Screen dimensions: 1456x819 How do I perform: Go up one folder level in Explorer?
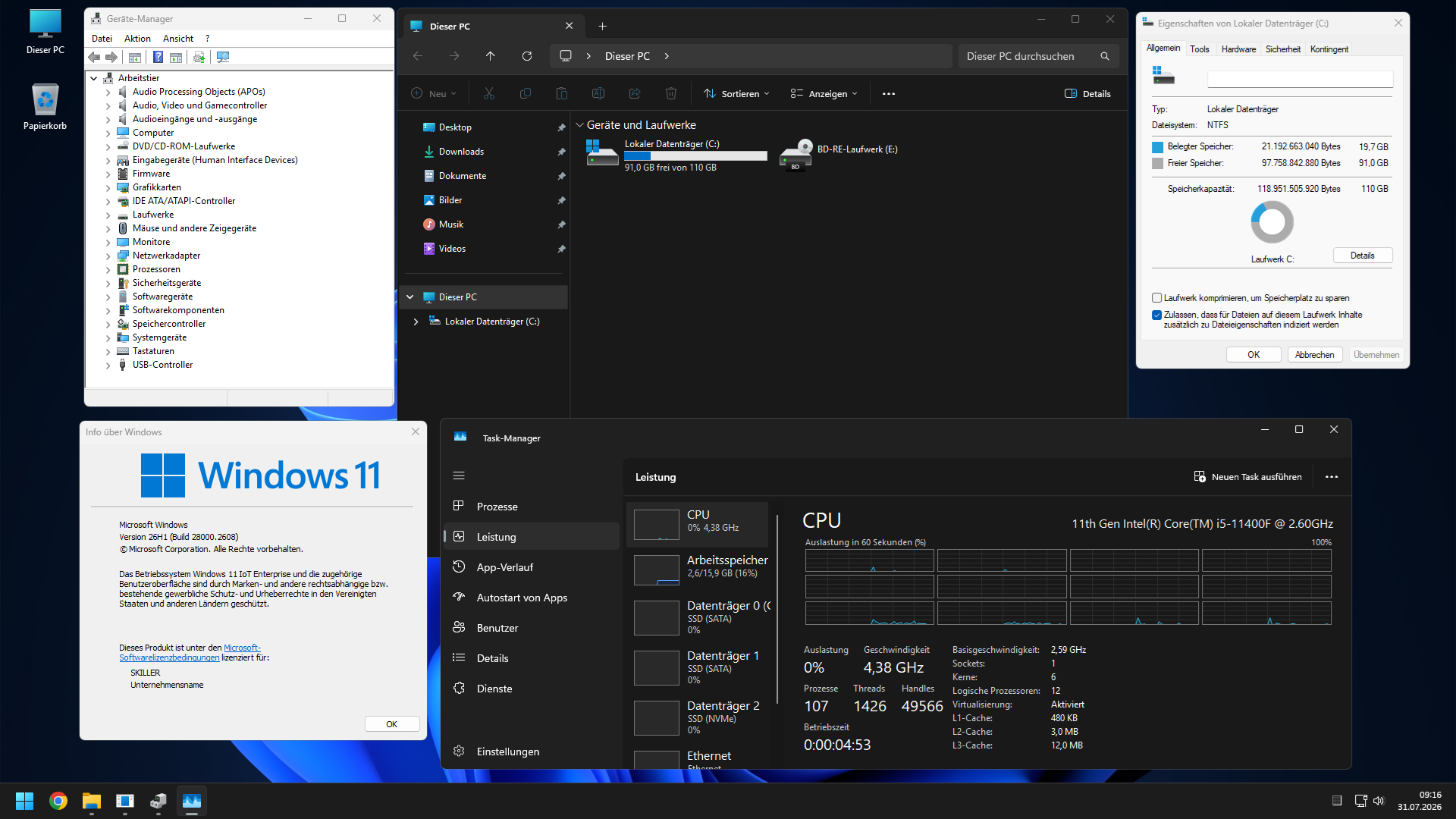(491, 56)
